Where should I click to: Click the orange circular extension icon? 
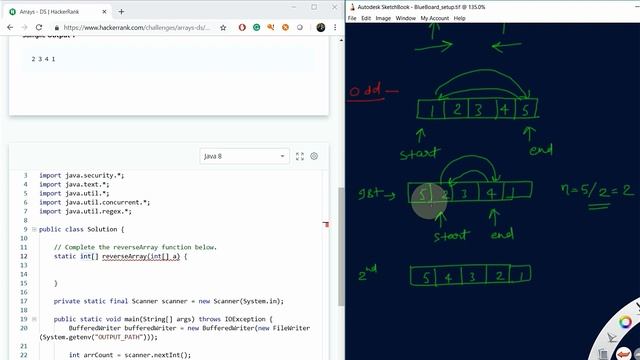[x=285, y=27]
